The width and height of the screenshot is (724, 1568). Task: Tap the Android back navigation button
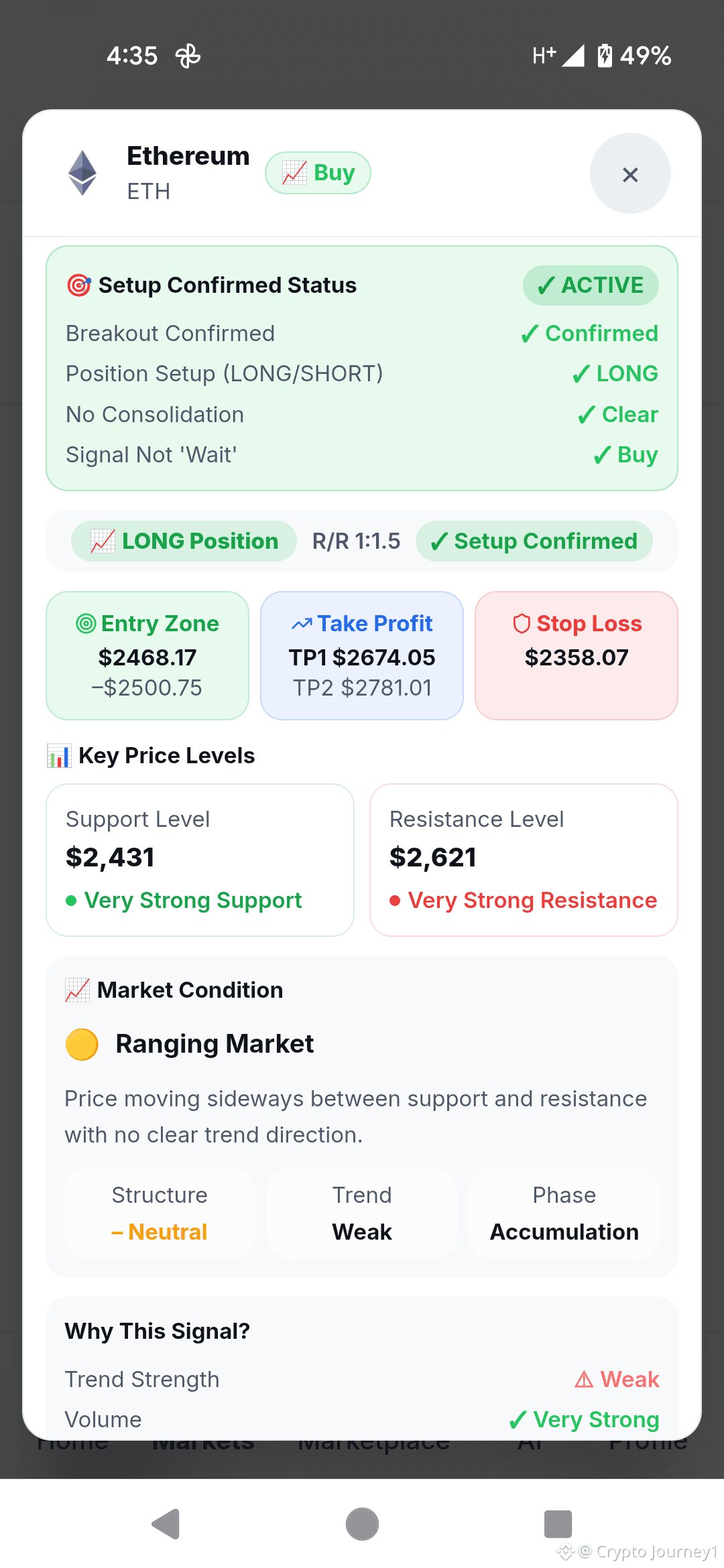tap(166, 1524)
